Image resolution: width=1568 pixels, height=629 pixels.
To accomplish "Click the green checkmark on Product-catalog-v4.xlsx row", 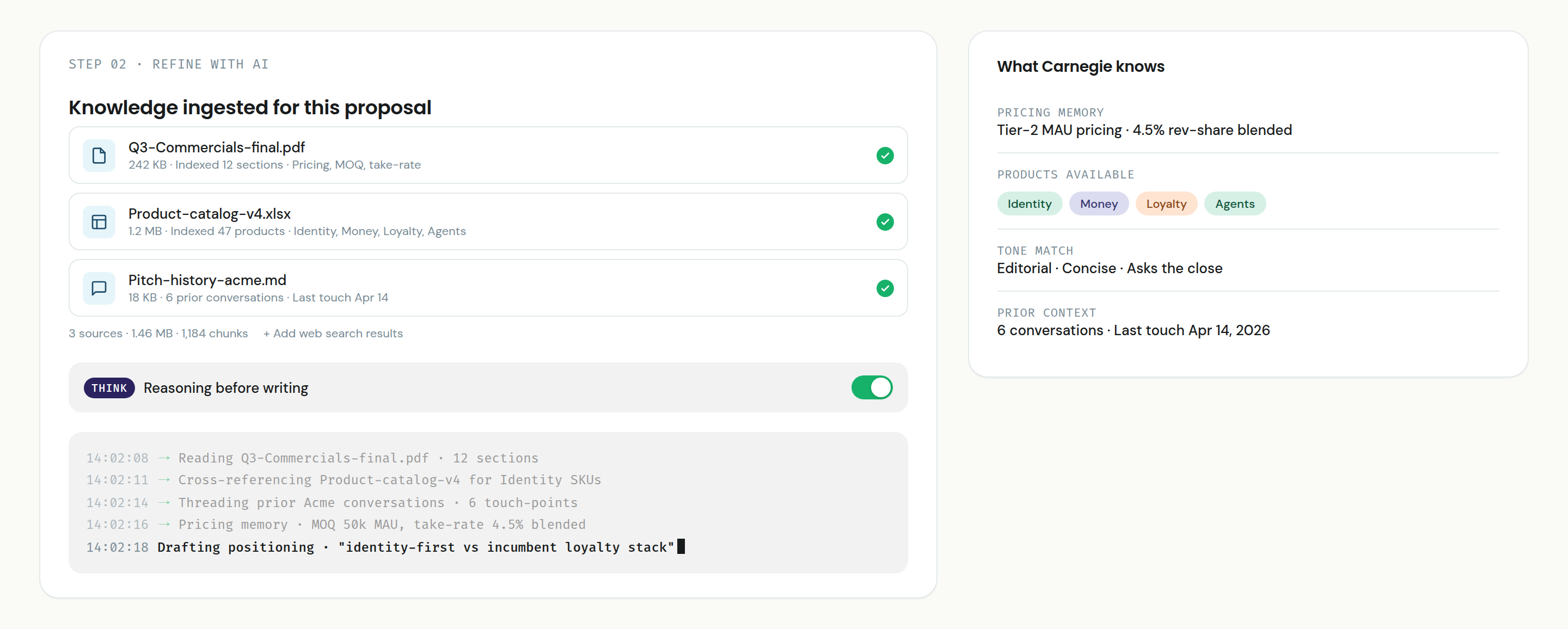I will pyautogui.click(x=884, y=222).
